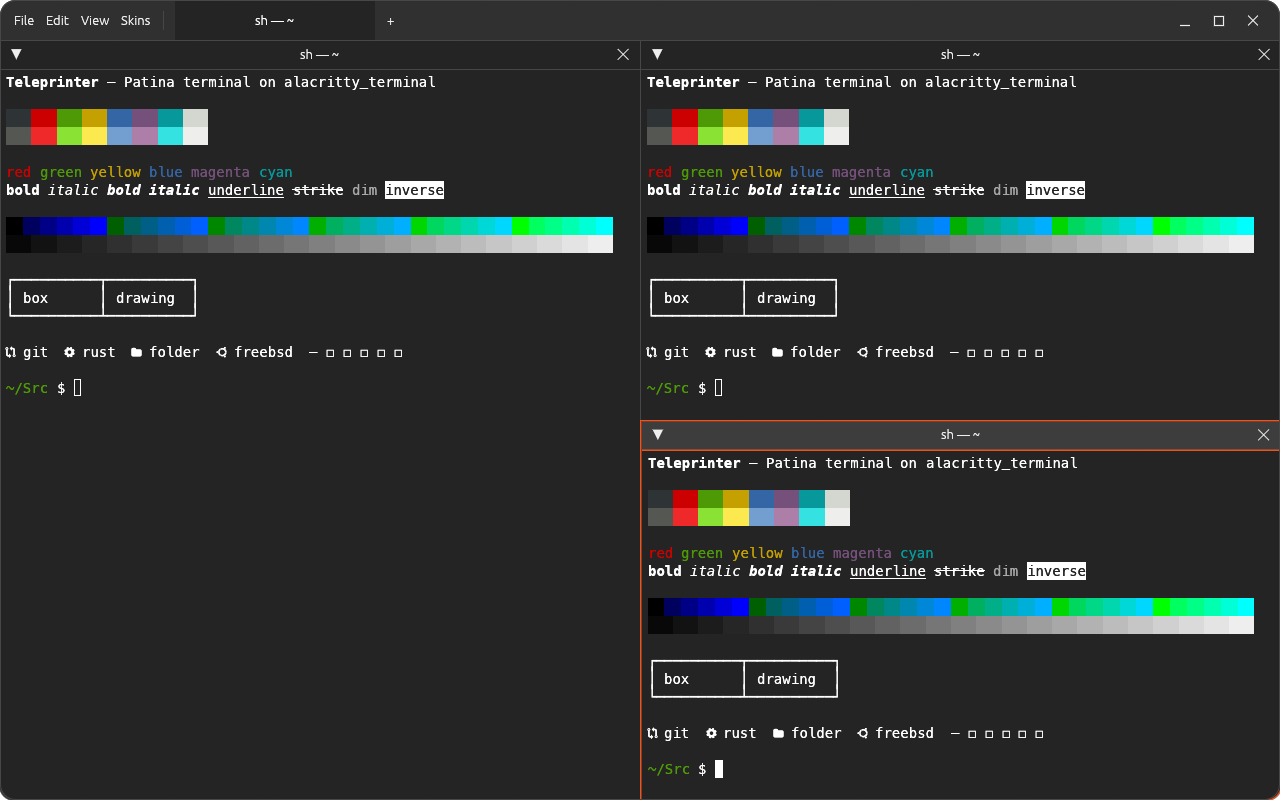Open the upper right pane's triangle dropdown menu
Viewport: 1280px width, 800px height.
point(657,54)
